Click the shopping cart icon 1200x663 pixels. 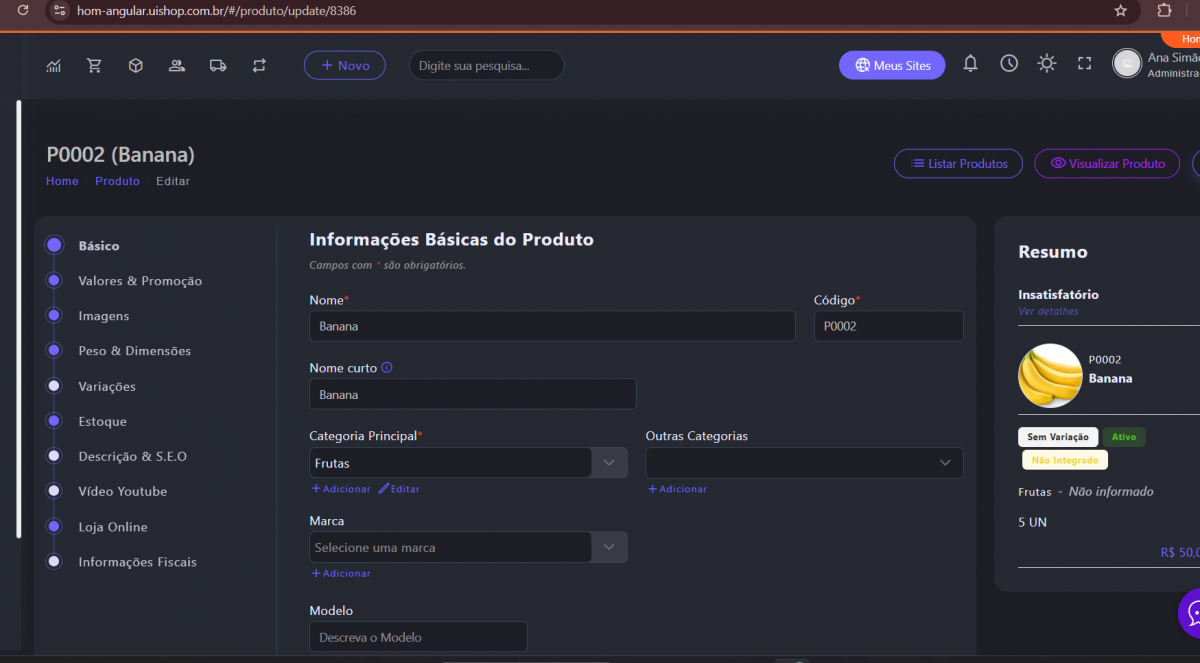click(95, 66)
